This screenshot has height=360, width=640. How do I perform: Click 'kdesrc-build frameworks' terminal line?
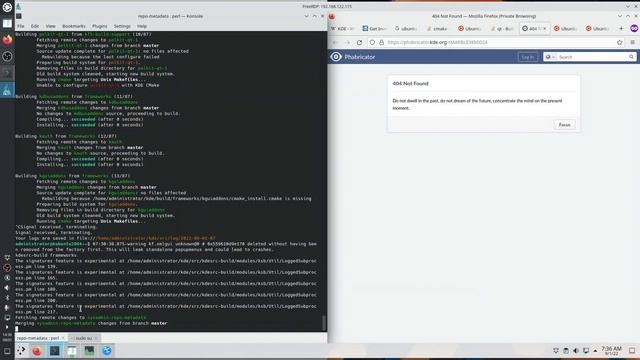click(46, 255)
